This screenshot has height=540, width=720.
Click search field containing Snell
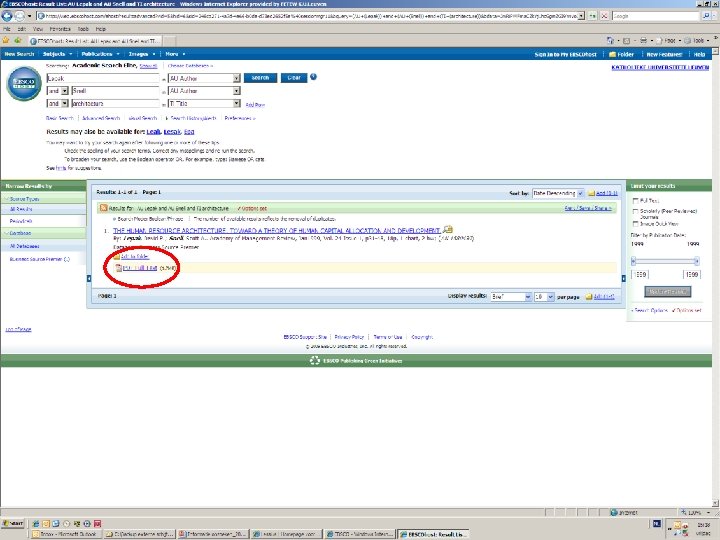coord(115,91)
